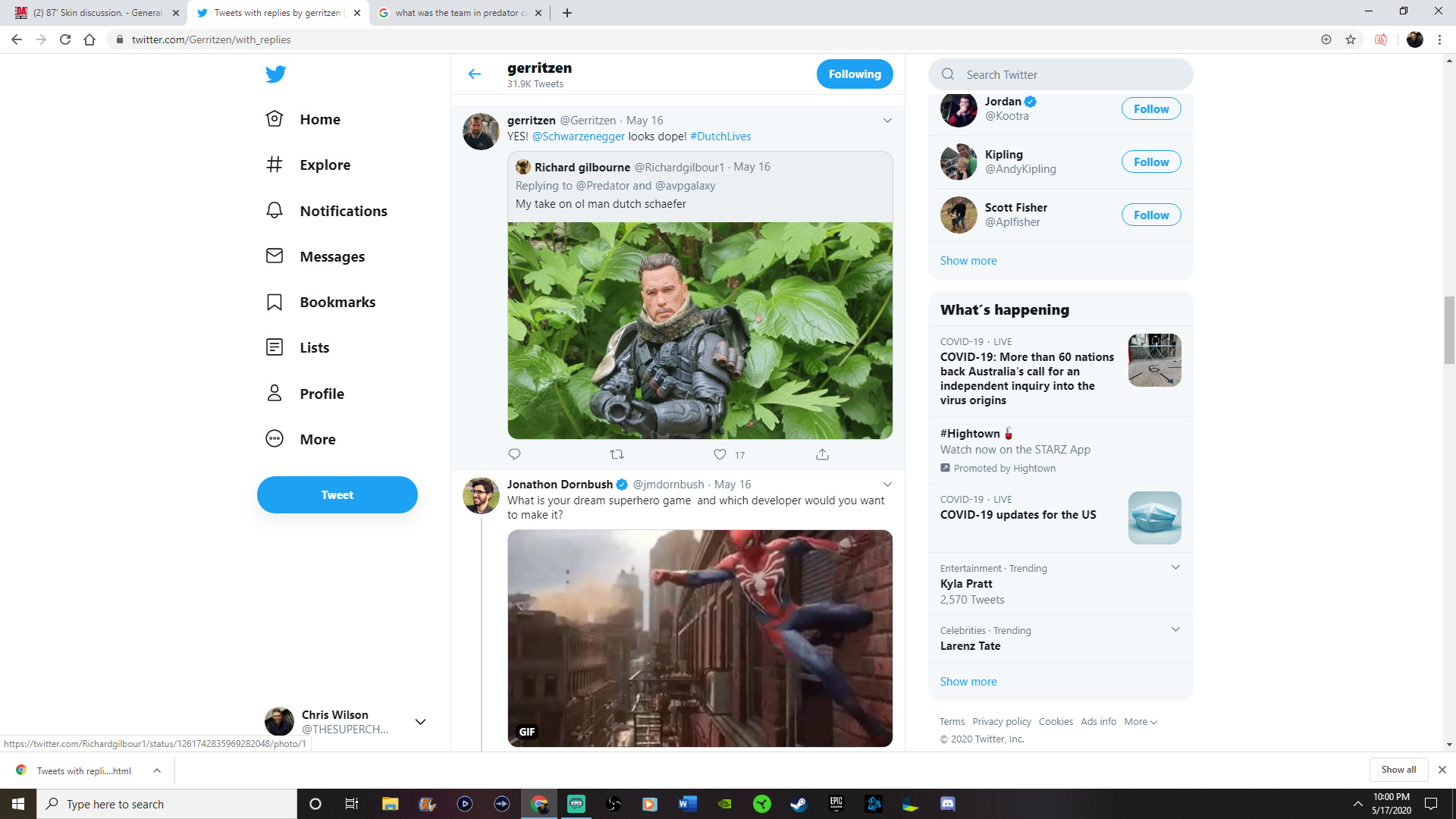Open the More menu in sidebar
The width and height of the screenshot is (1456, 819).
[301, 439]
